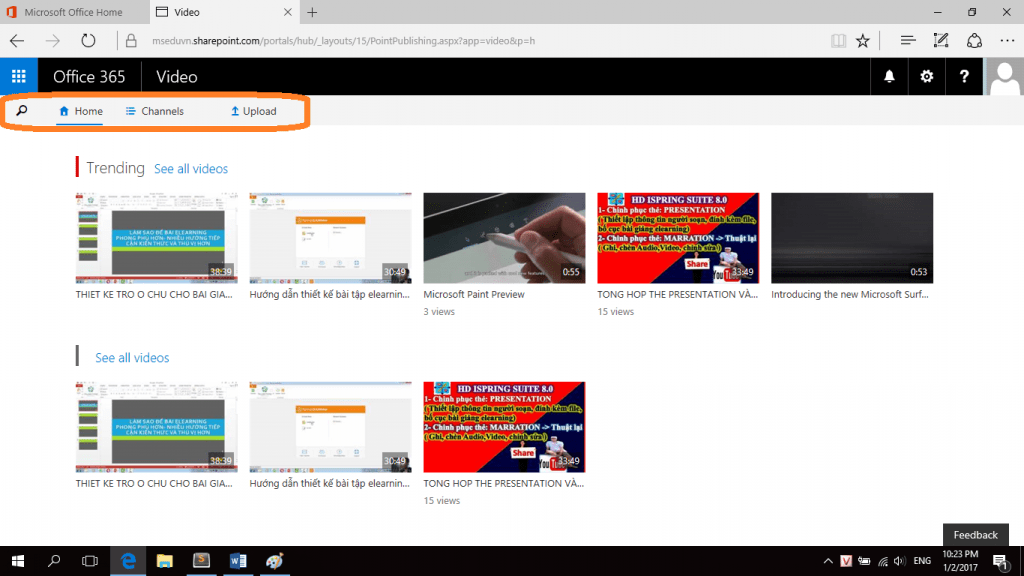Open the Trending TONG HOP THE PRESENTATION thumbnail
Image resolution: width=1024 pixels, height=576 pixels.
point(678,238)
